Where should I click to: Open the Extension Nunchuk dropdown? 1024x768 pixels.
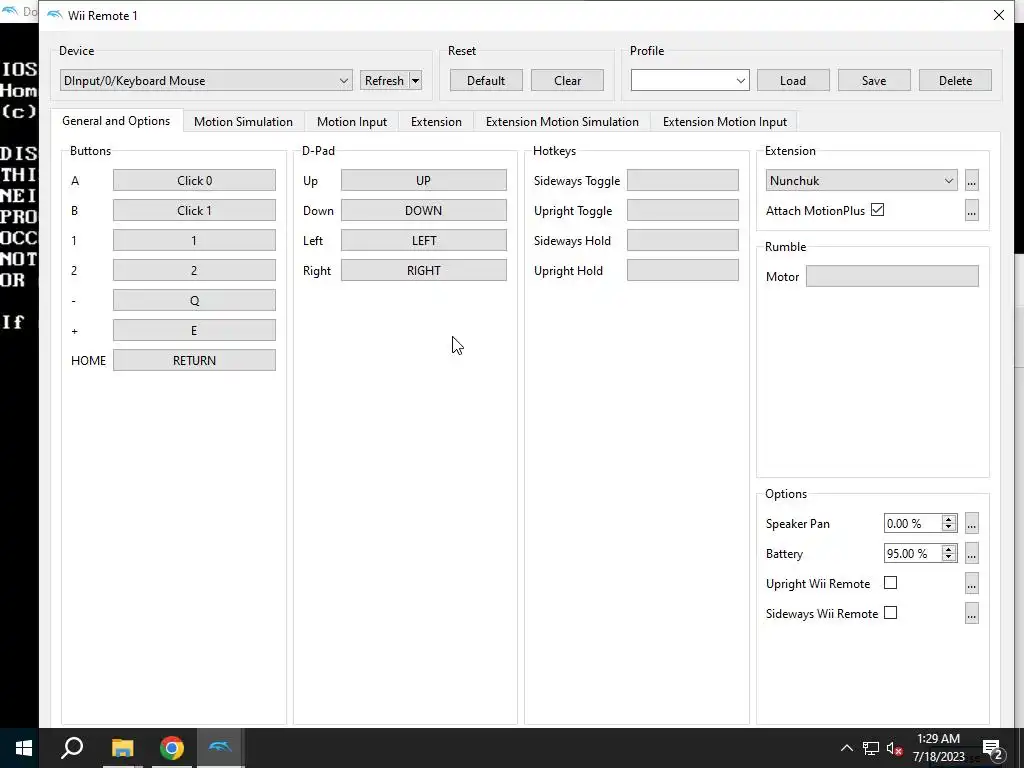click(x=861, y=180)
